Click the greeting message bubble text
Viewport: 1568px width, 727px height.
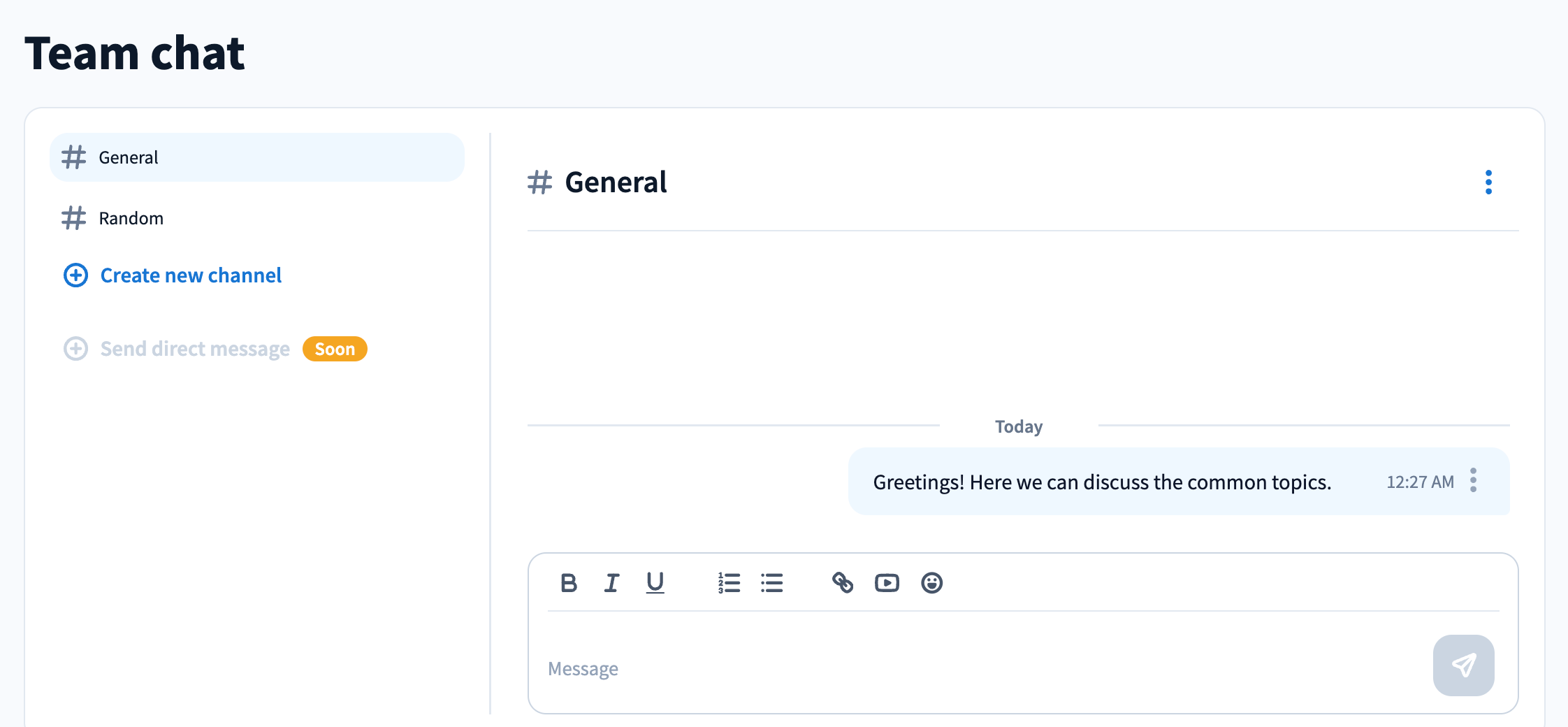coord(1102,482)
